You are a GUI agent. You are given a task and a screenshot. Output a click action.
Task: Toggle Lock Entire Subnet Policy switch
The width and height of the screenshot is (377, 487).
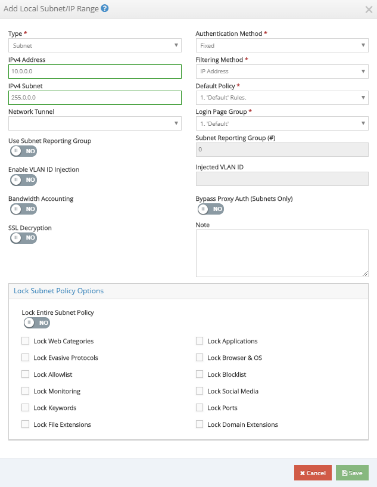37,323
